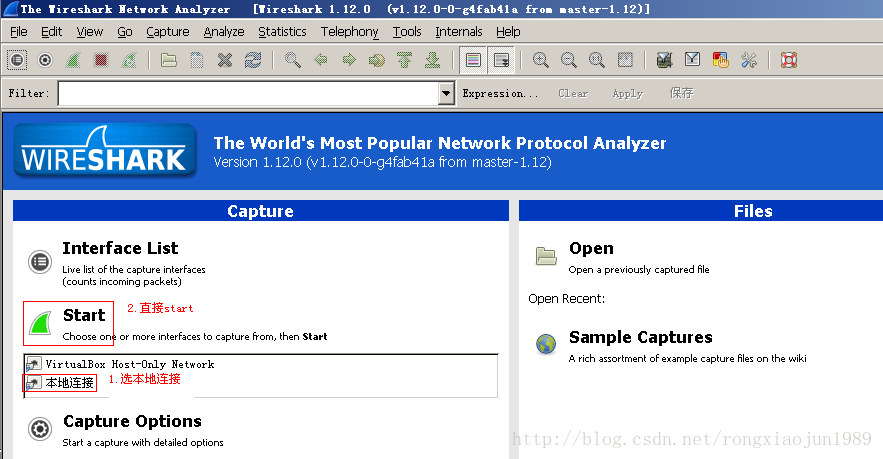Click the Interface List round icon
Image resolution: width=883 pixels, height=459 pixels.
tap(40, 262)
